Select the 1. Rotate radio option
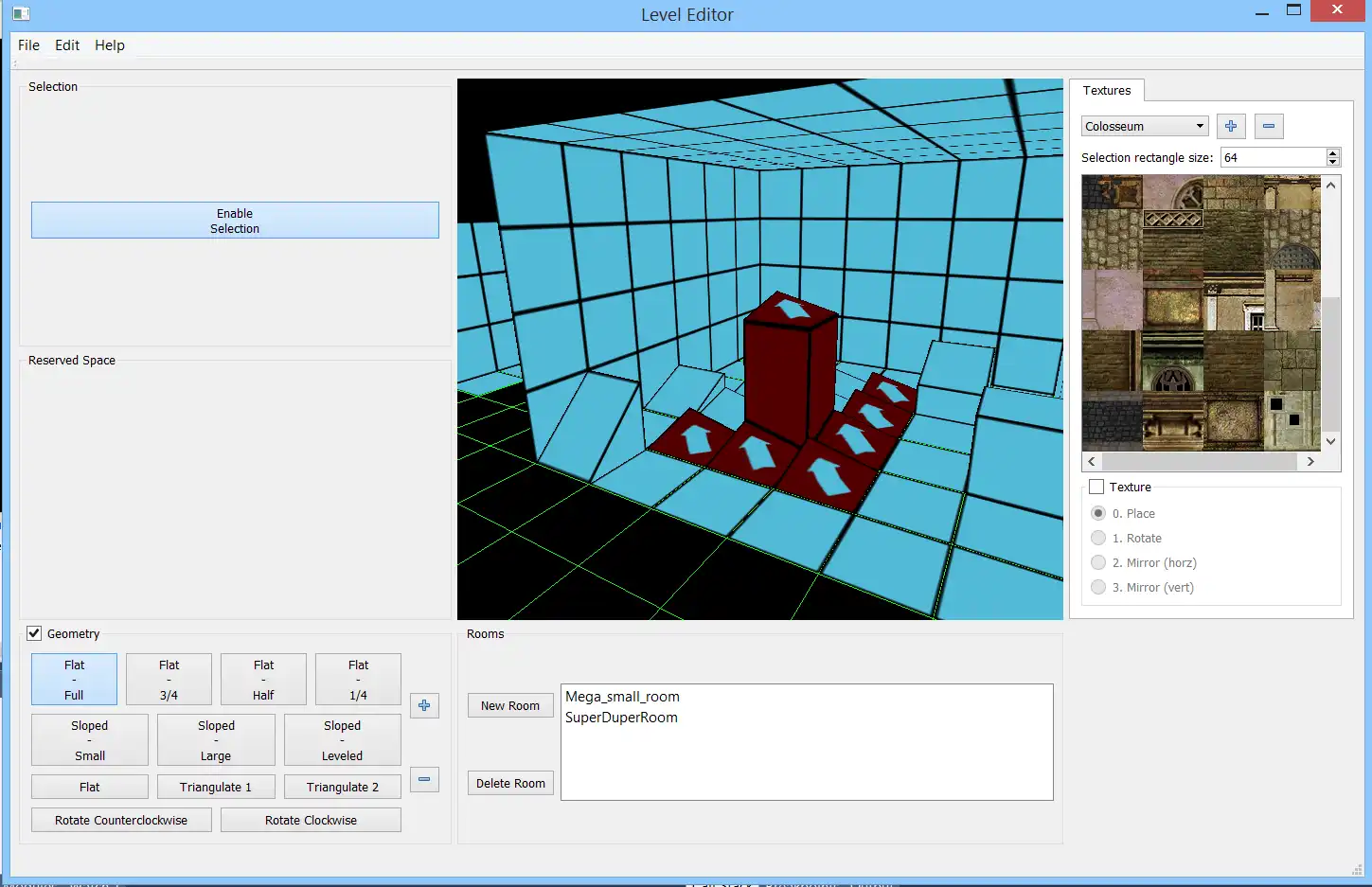The width and height of the screenshot is (1372, 887). 1098,538
